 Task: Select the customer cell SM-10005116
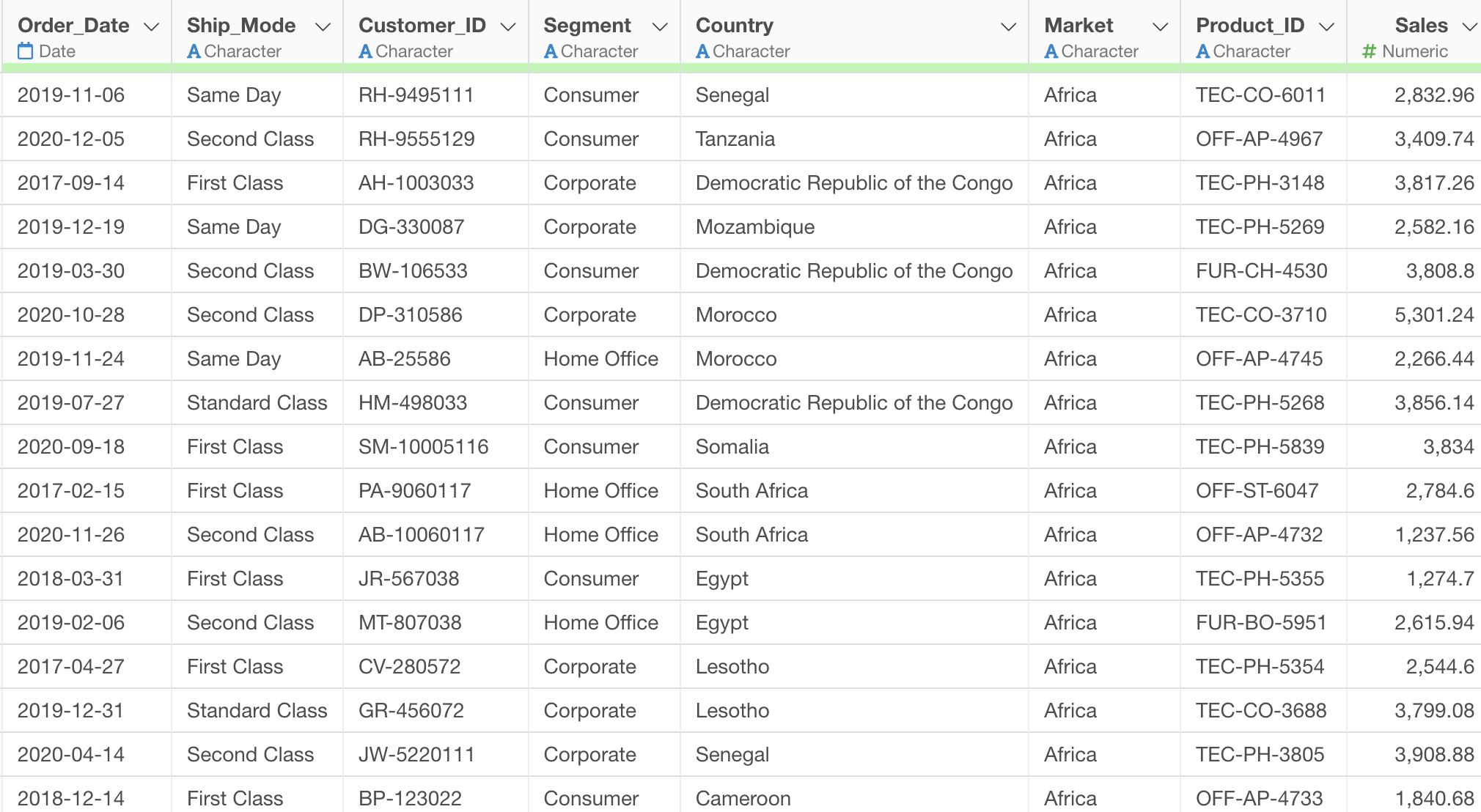(x=423, y=447)
